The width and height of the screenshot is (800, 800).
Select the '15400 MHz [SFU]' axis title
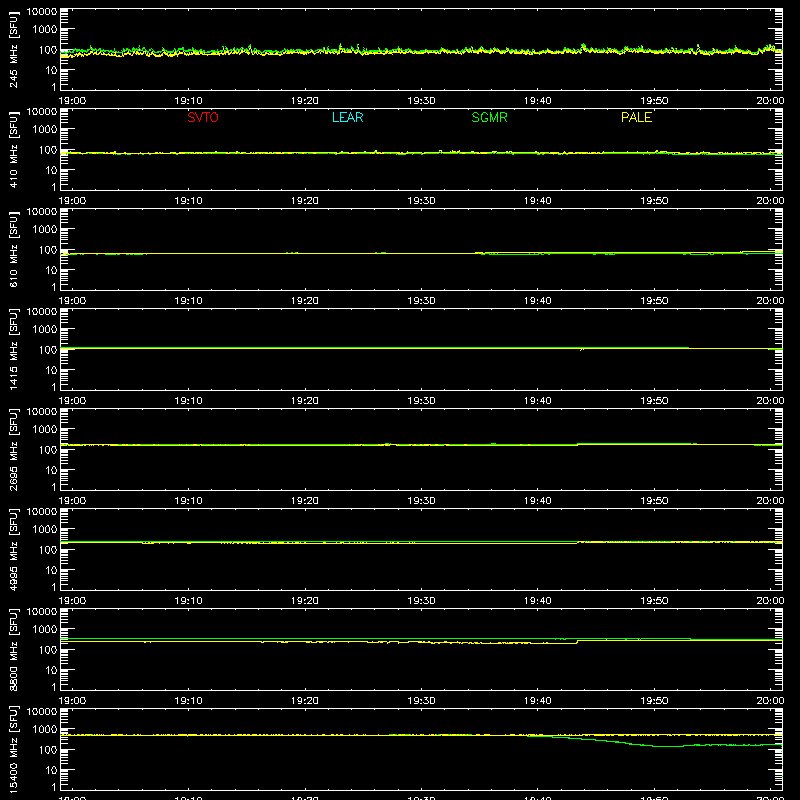tap(14, 749)
